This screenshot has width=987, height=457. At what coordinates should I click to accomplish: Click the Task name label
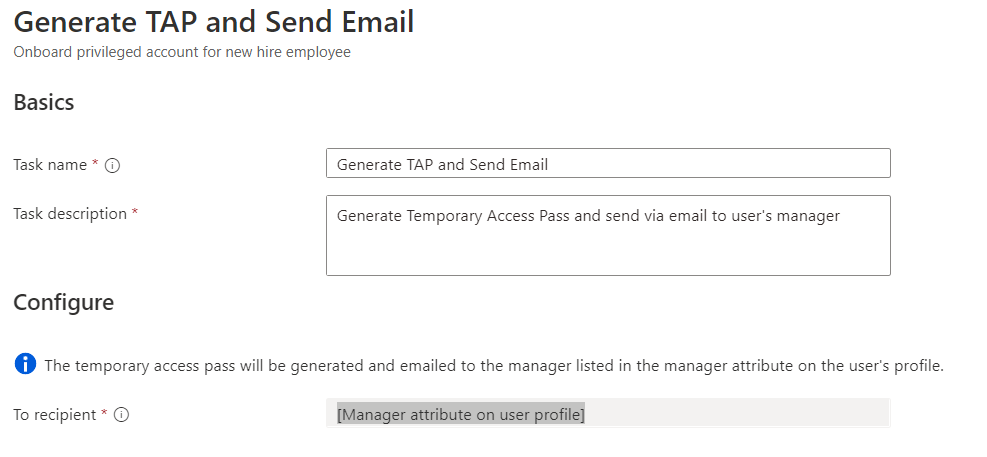[50, 165]
